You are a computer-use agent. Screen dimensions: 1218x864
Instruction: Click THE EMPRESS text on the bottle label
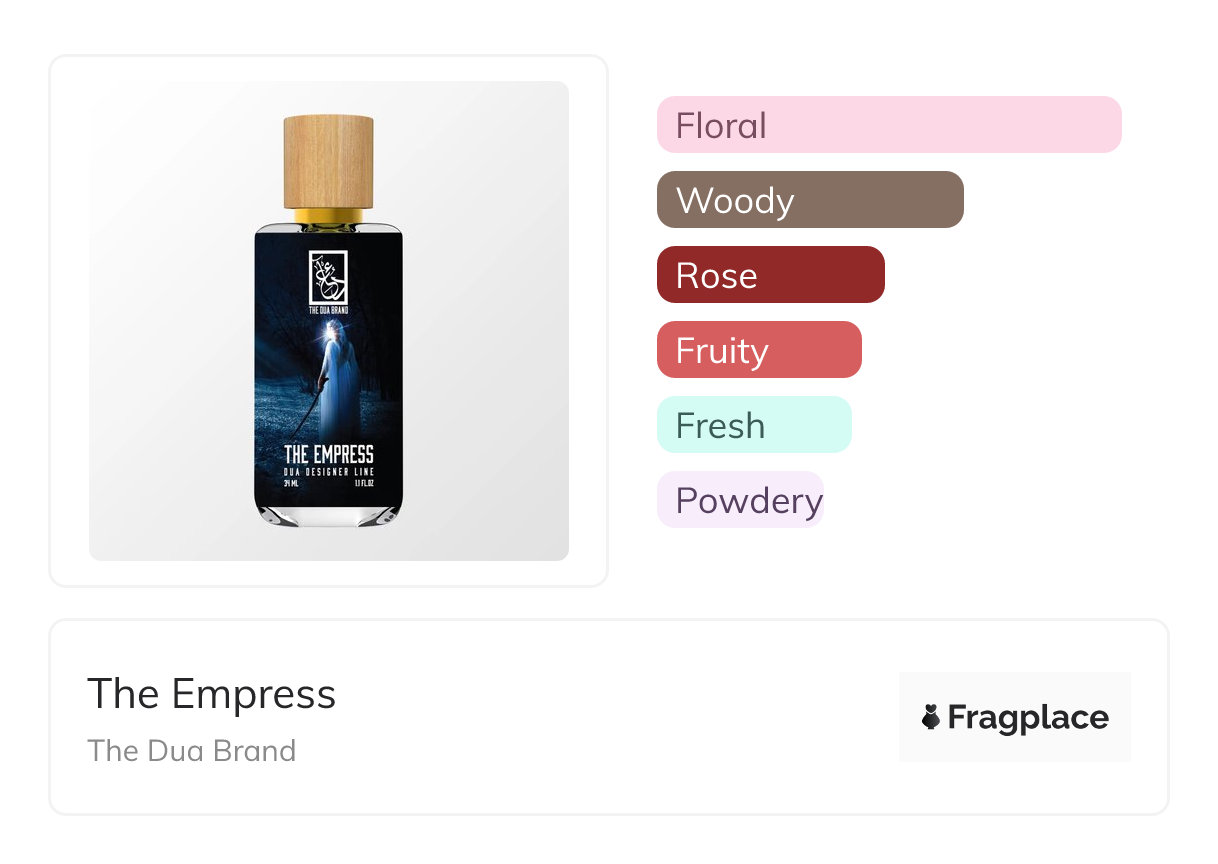(x=328, y=455)
